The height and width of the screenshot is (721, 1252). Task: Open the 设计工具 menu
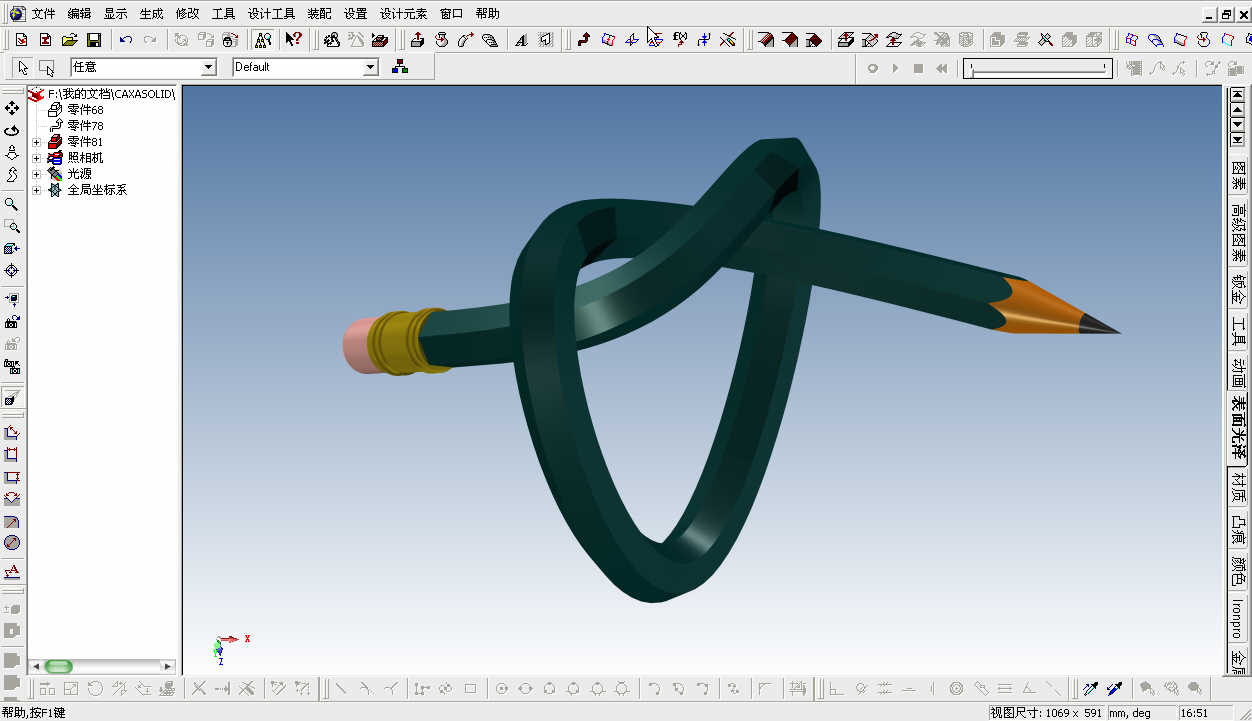pos(272,14)
